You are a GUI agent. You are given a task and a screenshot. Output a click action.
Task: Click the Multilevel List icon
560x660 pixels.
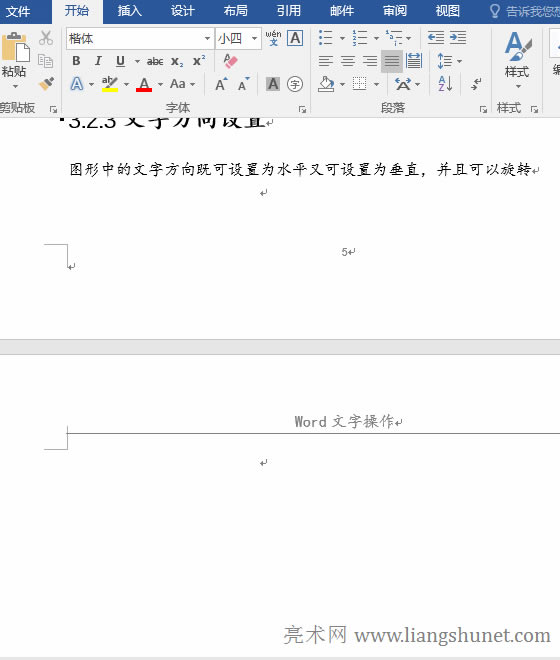[394, 38]
